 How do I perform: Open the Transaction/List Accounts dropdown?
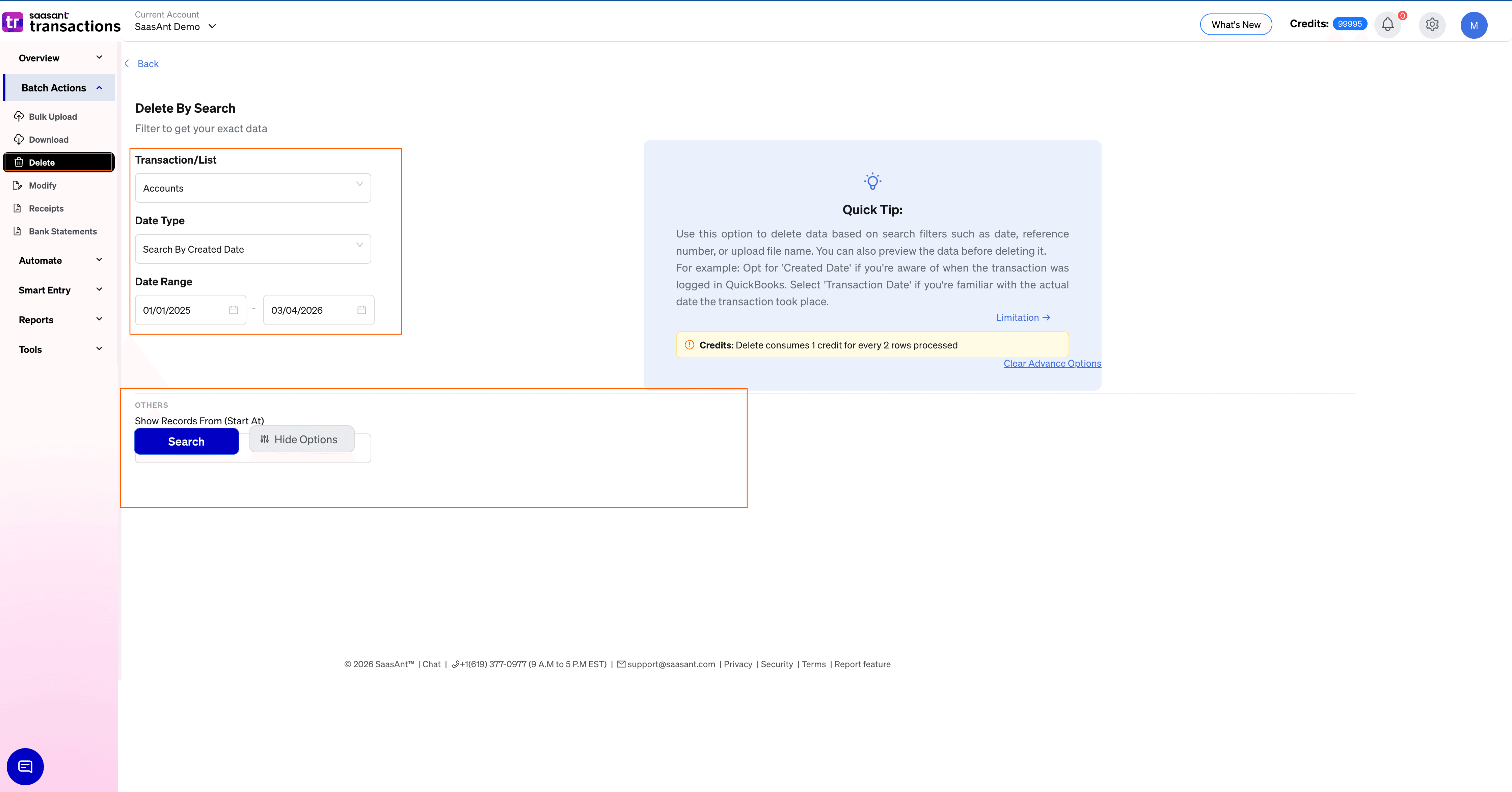252,188
